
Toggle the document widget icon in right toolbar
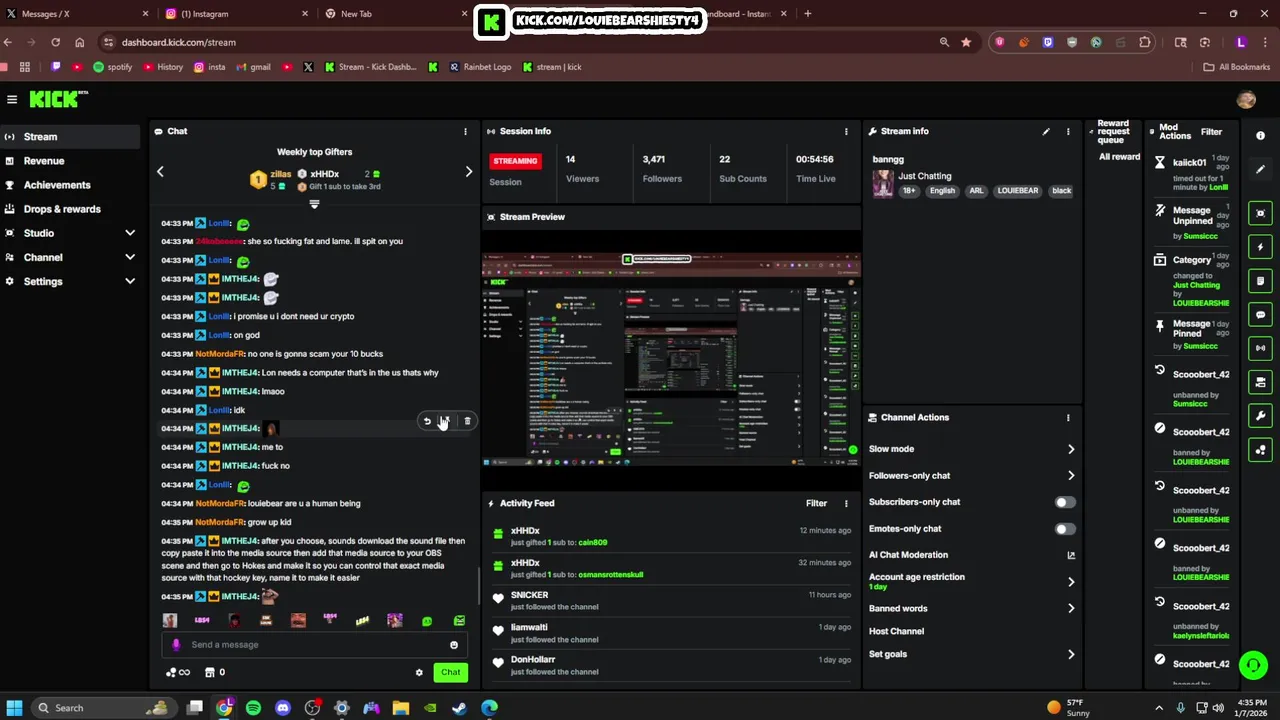(x=1260, y=281)
